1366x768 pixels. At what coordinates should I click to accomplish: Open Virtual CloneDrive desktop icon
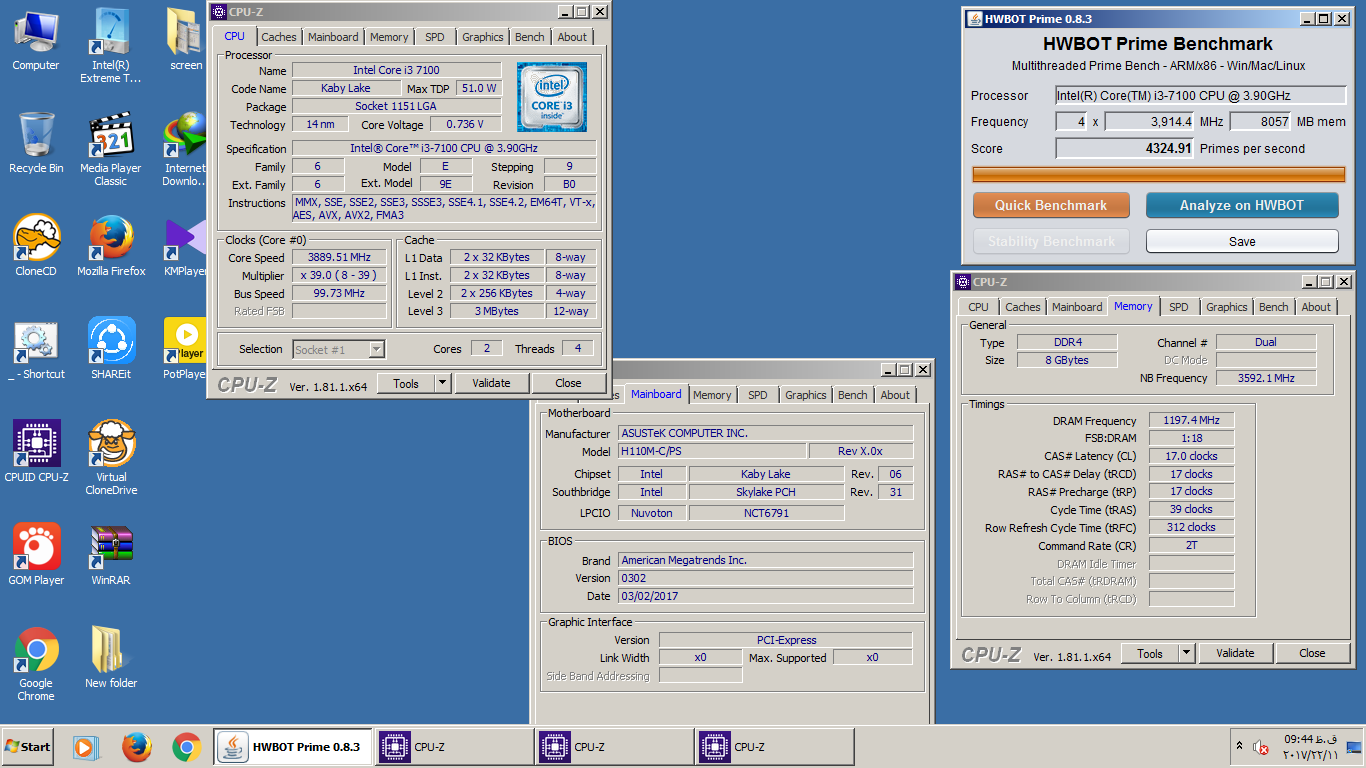pyautogui.click(x=111, y=459)
